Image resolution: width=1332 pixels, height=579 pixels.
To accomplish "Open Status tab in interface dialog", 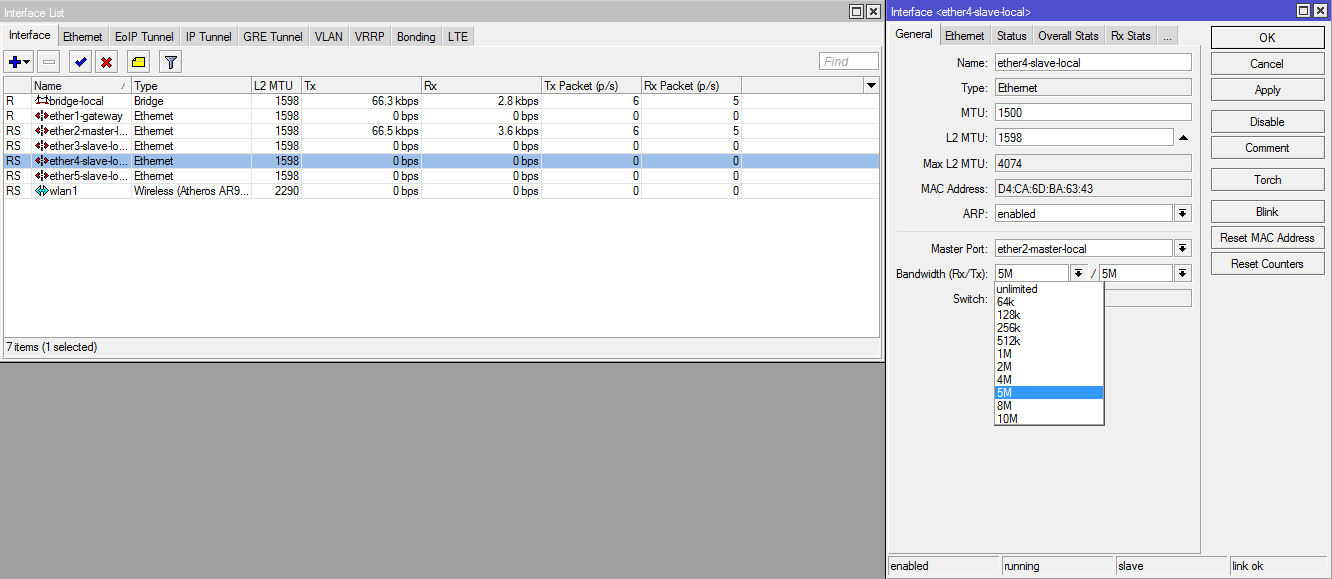I will click(1011, 36).
